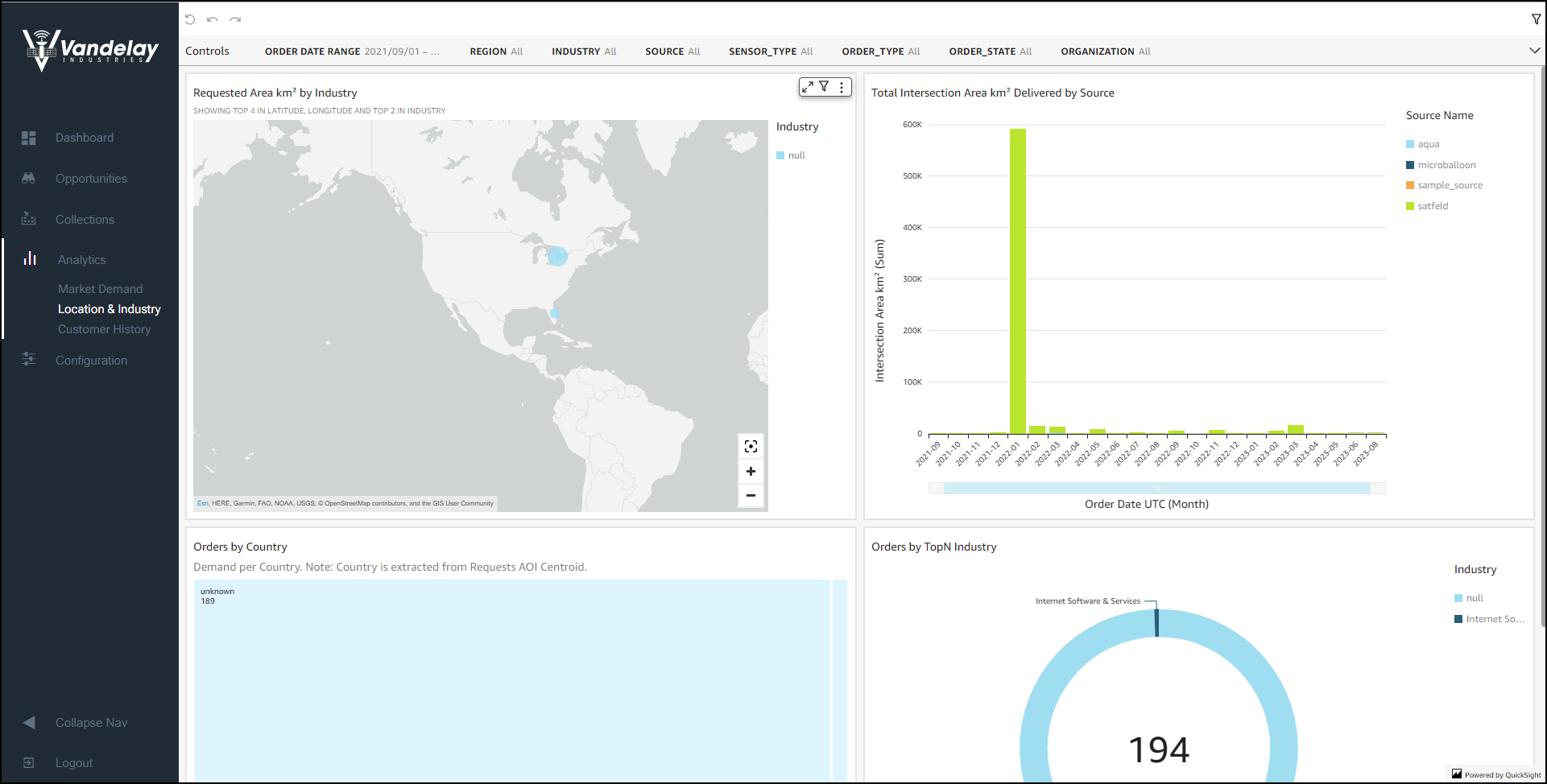Click the Analytics bar chart icon
Viewport: 1547px width, 784px height.
click(x=31, y=258)
